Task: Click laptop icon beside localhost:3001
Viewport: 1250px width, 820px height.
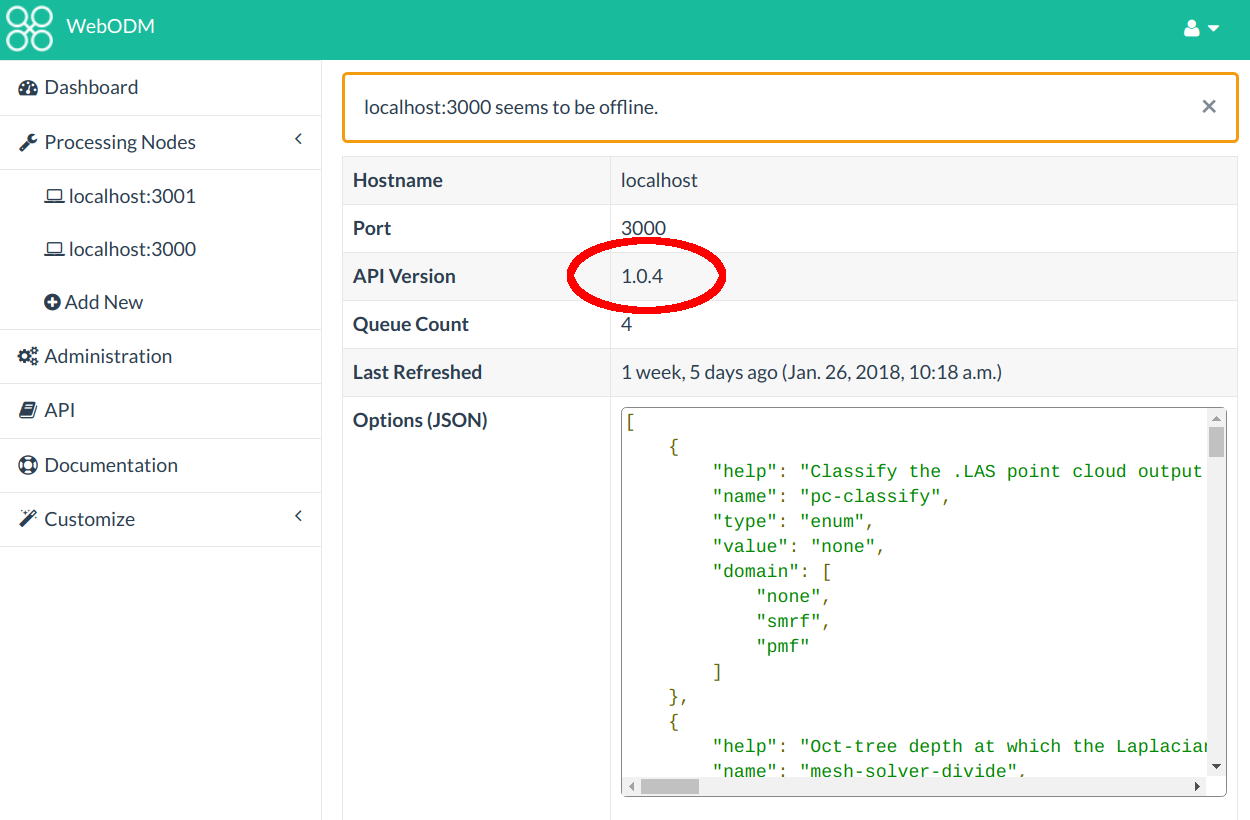Action: click(54, 197)
